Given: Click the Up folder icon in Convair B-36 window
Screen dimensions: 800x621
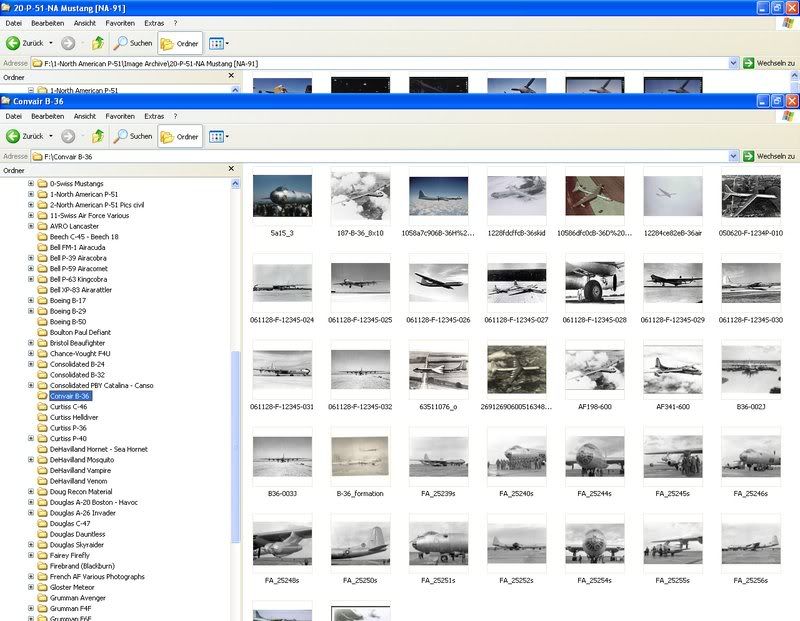Looking at the screenshot, I should pyautogui.click(x=98, y=136).
